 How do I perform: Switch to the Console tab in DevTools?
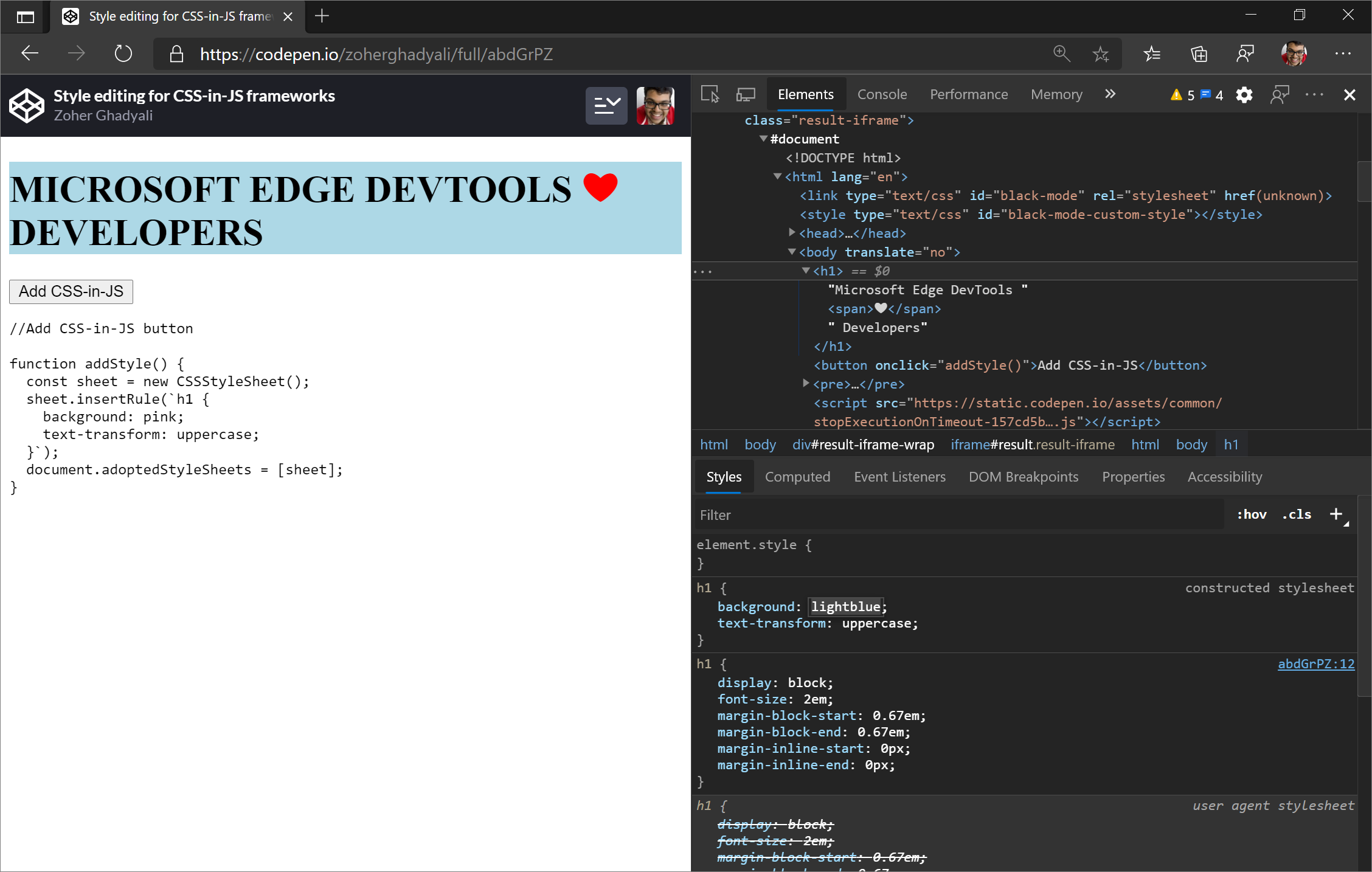click(881, 93)
